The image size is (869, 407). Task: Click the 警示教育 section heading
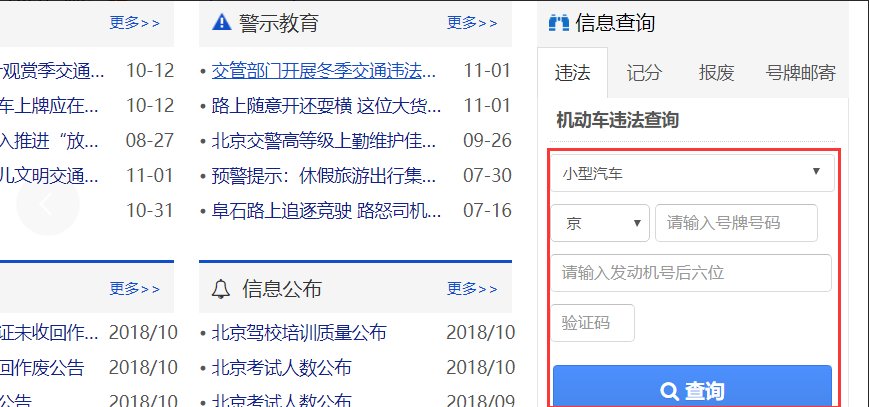[279, 23]
